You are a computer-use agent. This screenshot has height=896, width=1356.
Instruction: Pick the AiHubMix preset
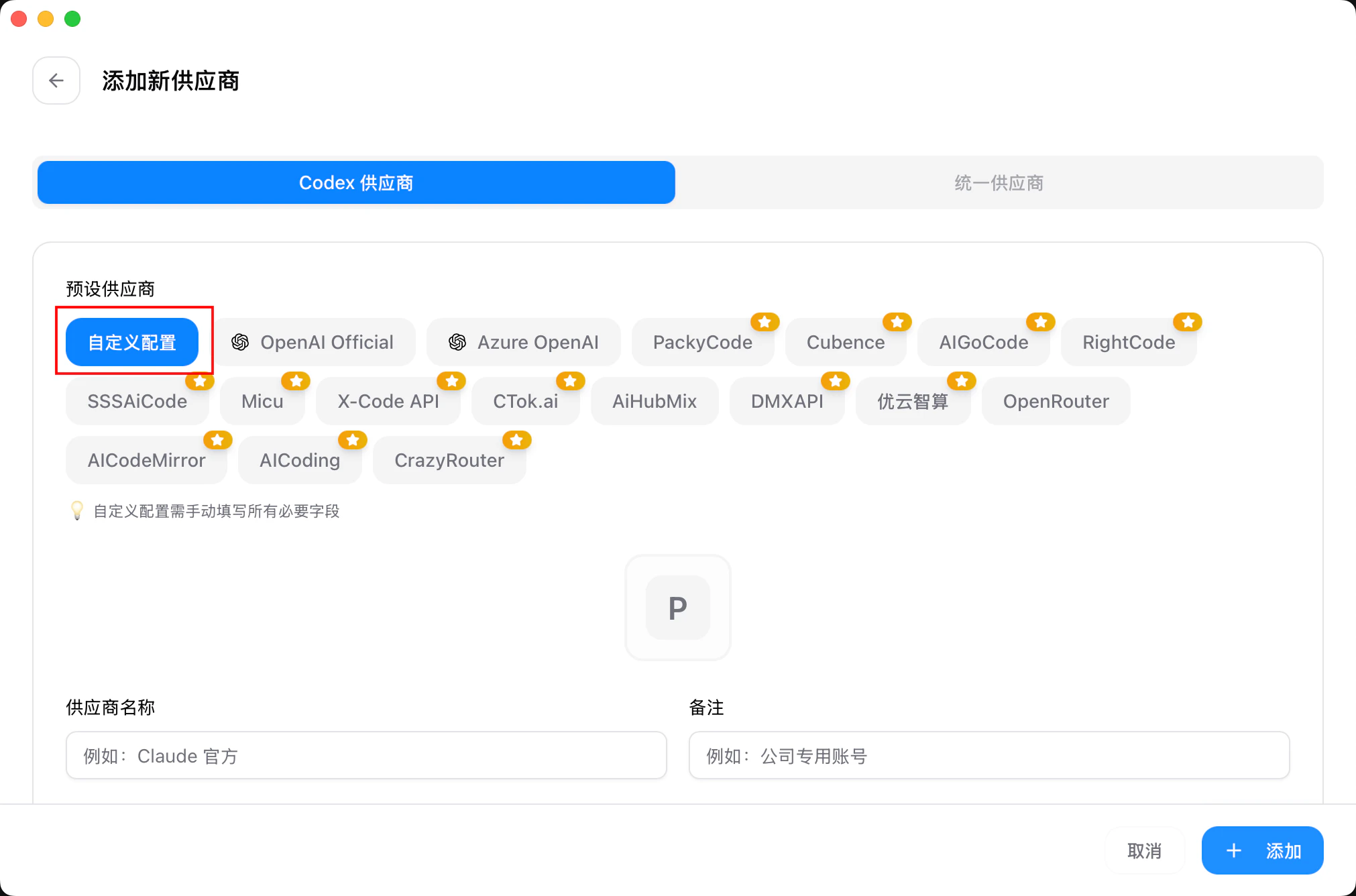click(654, 401)
